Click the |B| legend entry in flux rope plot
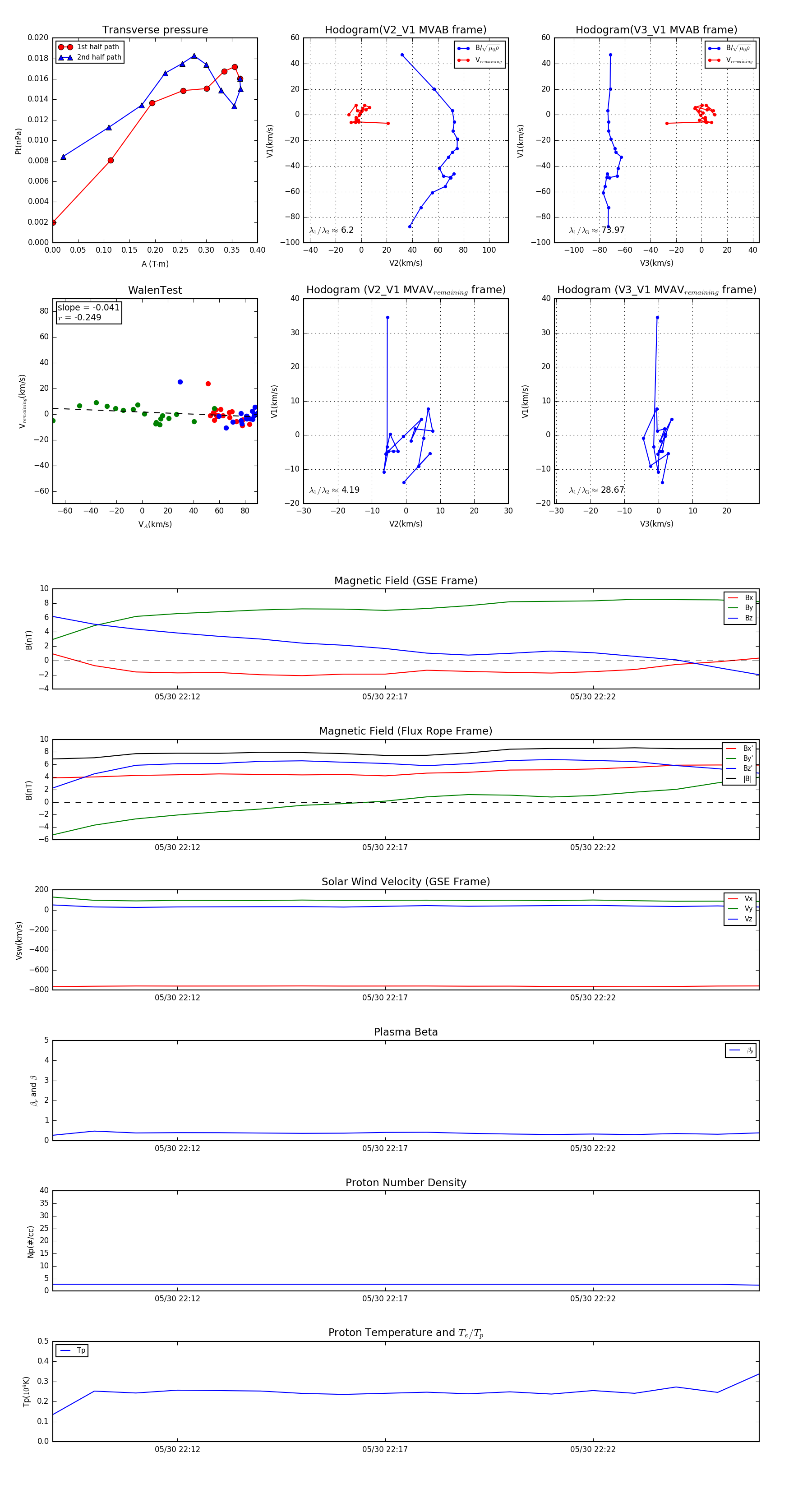This screenshot has height=1489, width=812. pos(739,779)
